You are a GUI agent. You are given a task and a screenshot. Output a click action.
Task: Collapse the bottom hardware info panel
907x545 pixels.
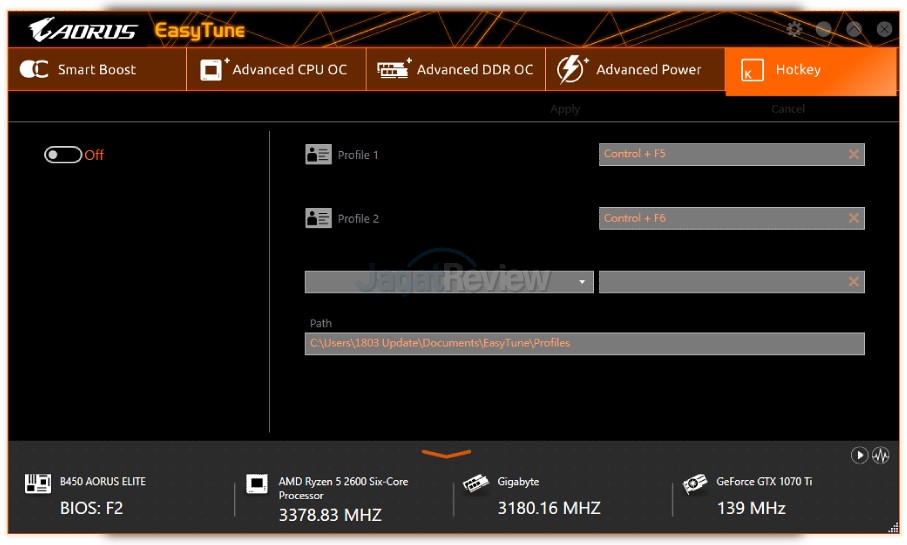(446, 454)
